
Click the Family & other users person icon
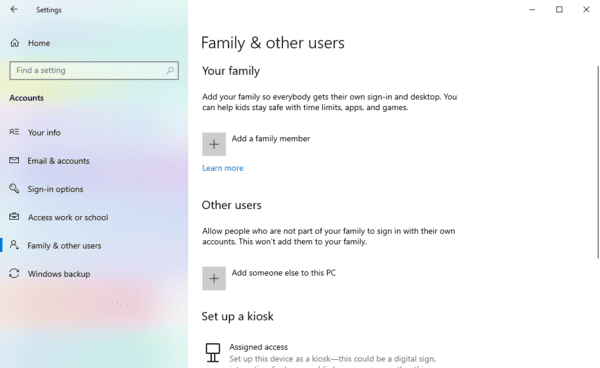pyautogui.click(x=14, y=245)
